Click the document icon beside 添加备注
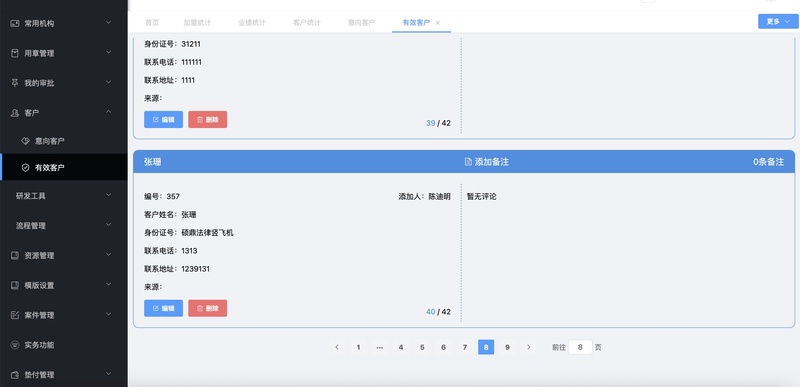The width and height of the screenshot is (800, 387). coord(468,162)
